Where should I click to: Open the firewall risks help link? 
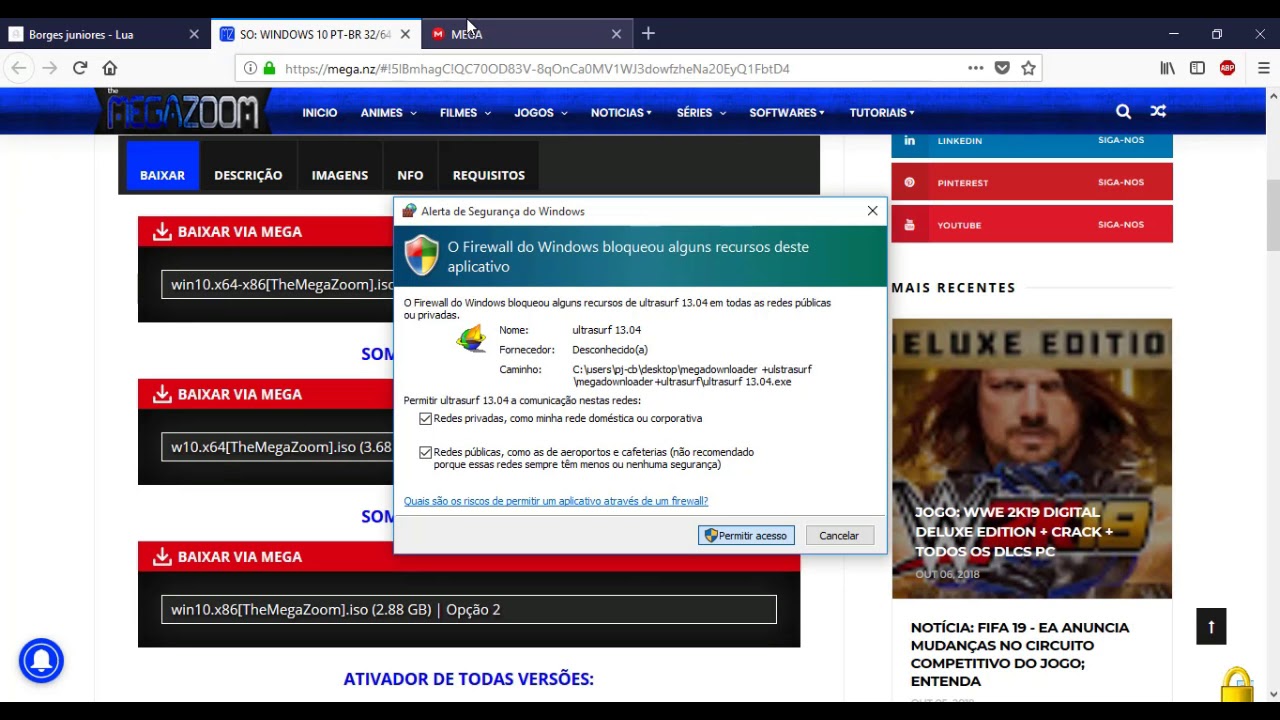tap(556, 501)
